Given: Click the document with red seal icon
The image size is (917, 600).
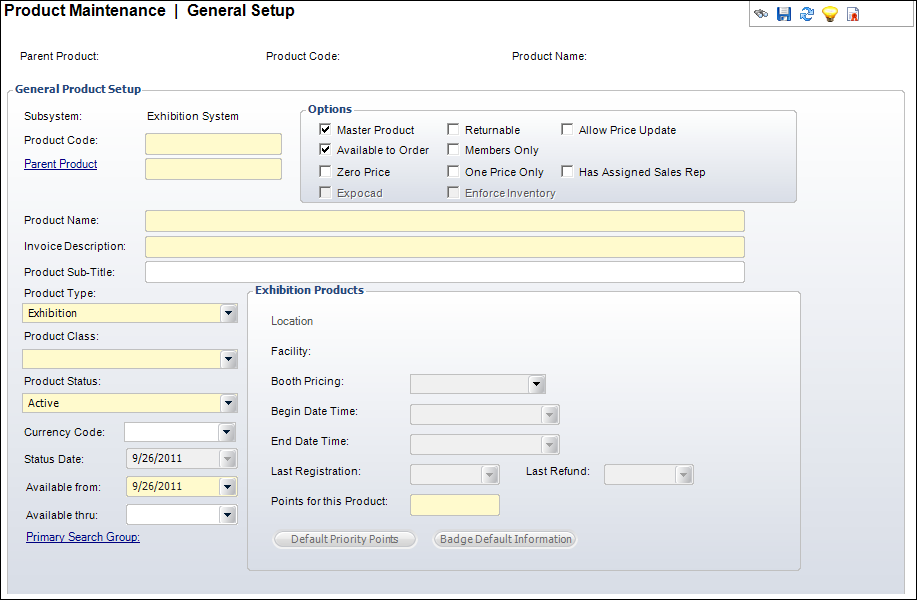Looking at the screenshot, I should (x=853, y=14).
